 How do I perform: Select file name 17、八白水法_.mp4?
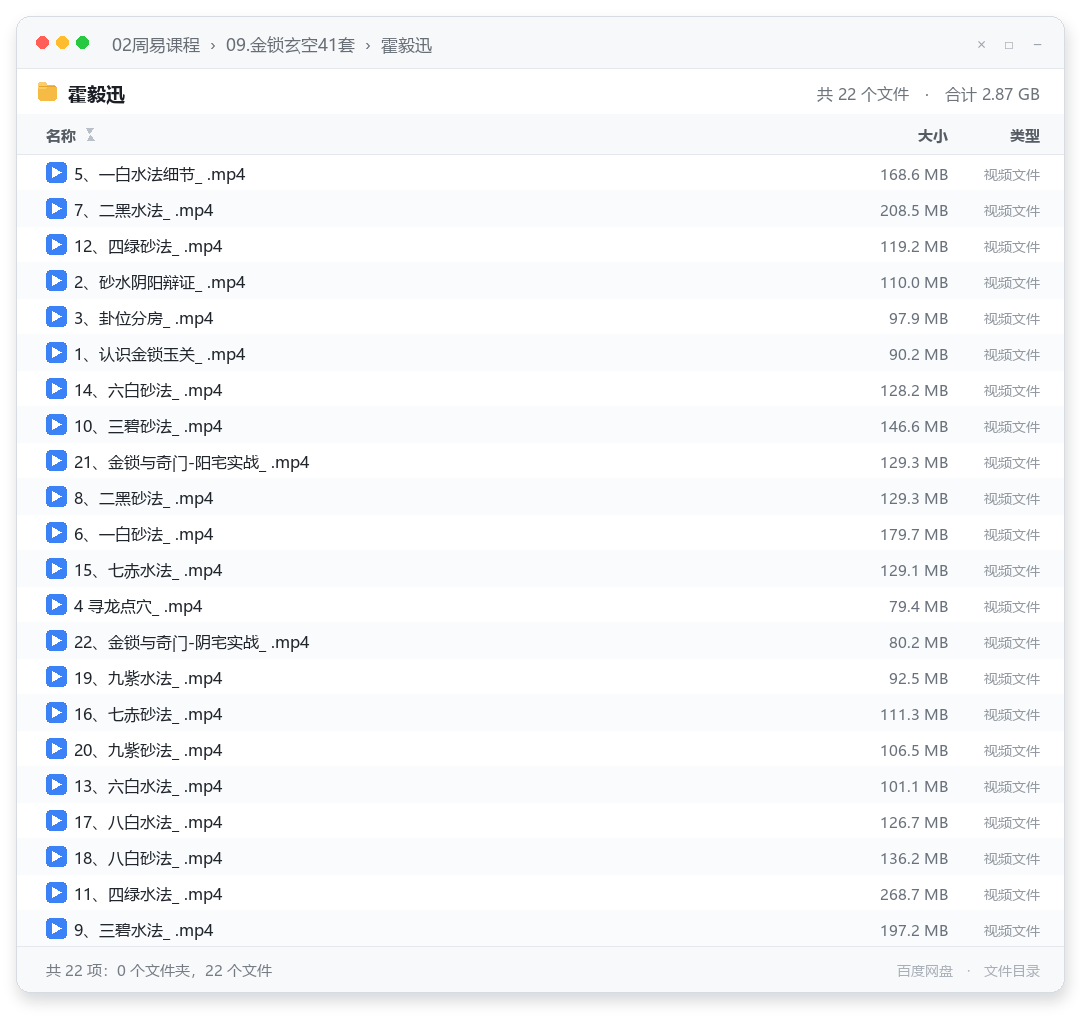point(148,822)
